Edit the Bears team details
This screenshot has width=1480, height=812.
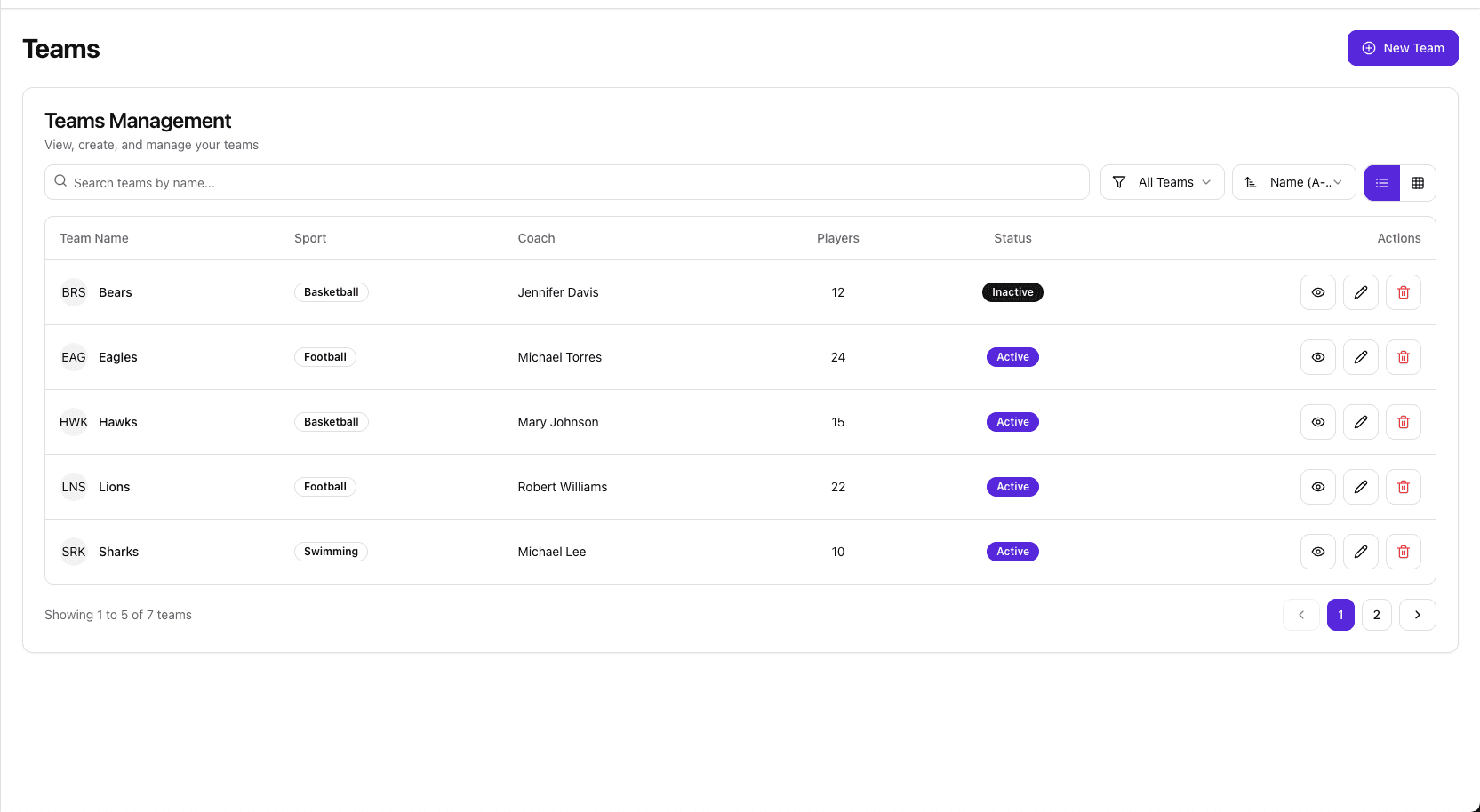click(1360, 292)
